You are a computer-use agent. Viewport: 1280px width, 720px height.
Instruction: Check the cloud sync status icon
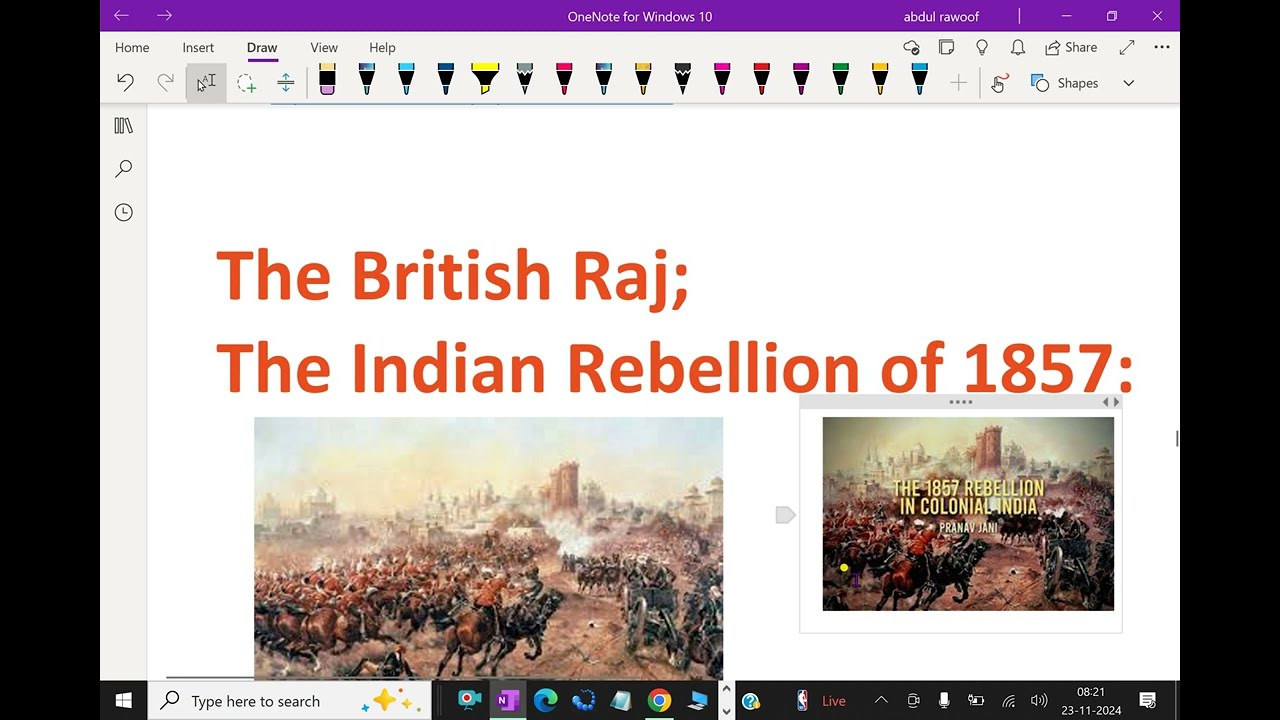point(911,47)
